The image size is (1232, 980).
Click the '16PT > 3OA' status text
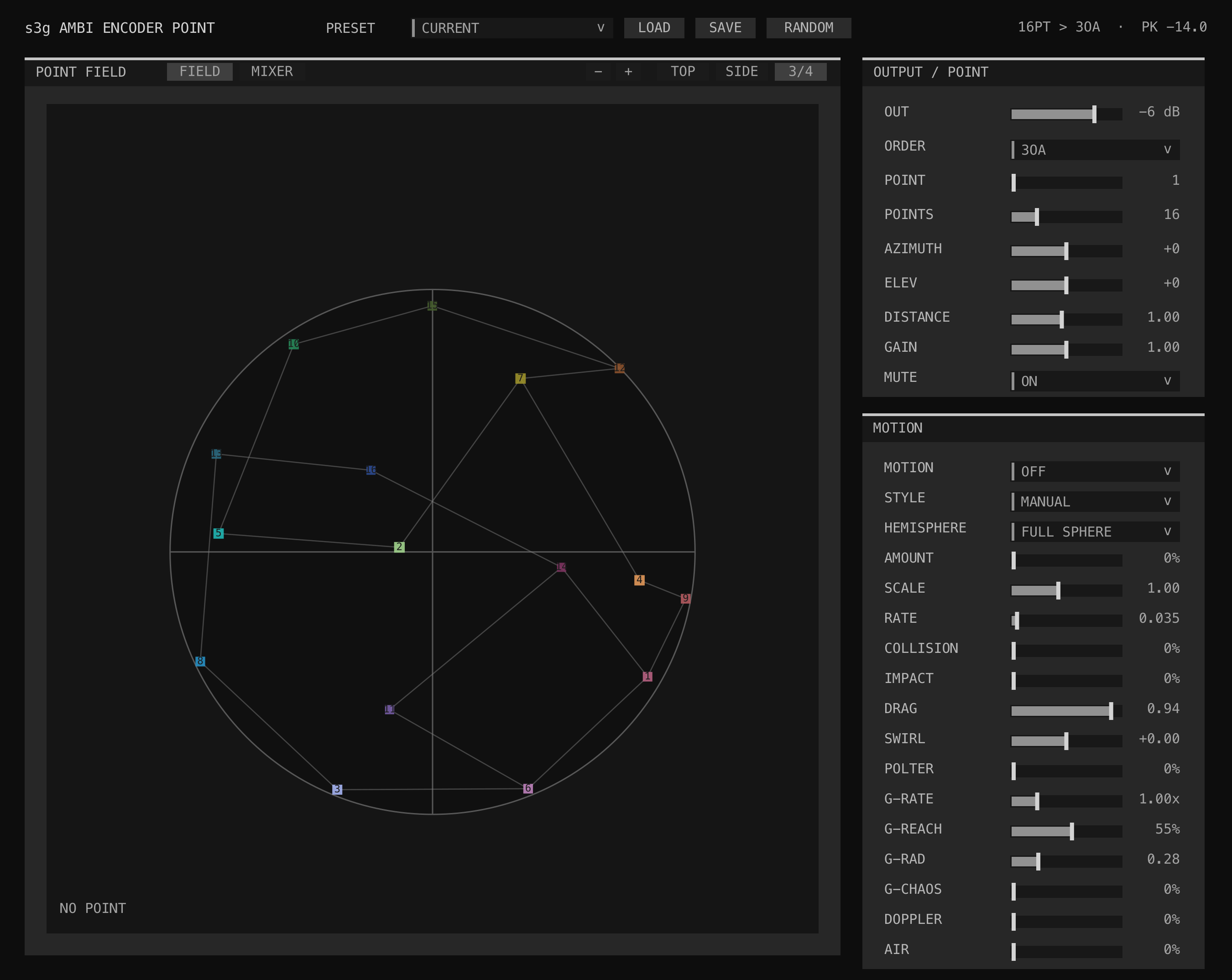tap(1059, 27)
